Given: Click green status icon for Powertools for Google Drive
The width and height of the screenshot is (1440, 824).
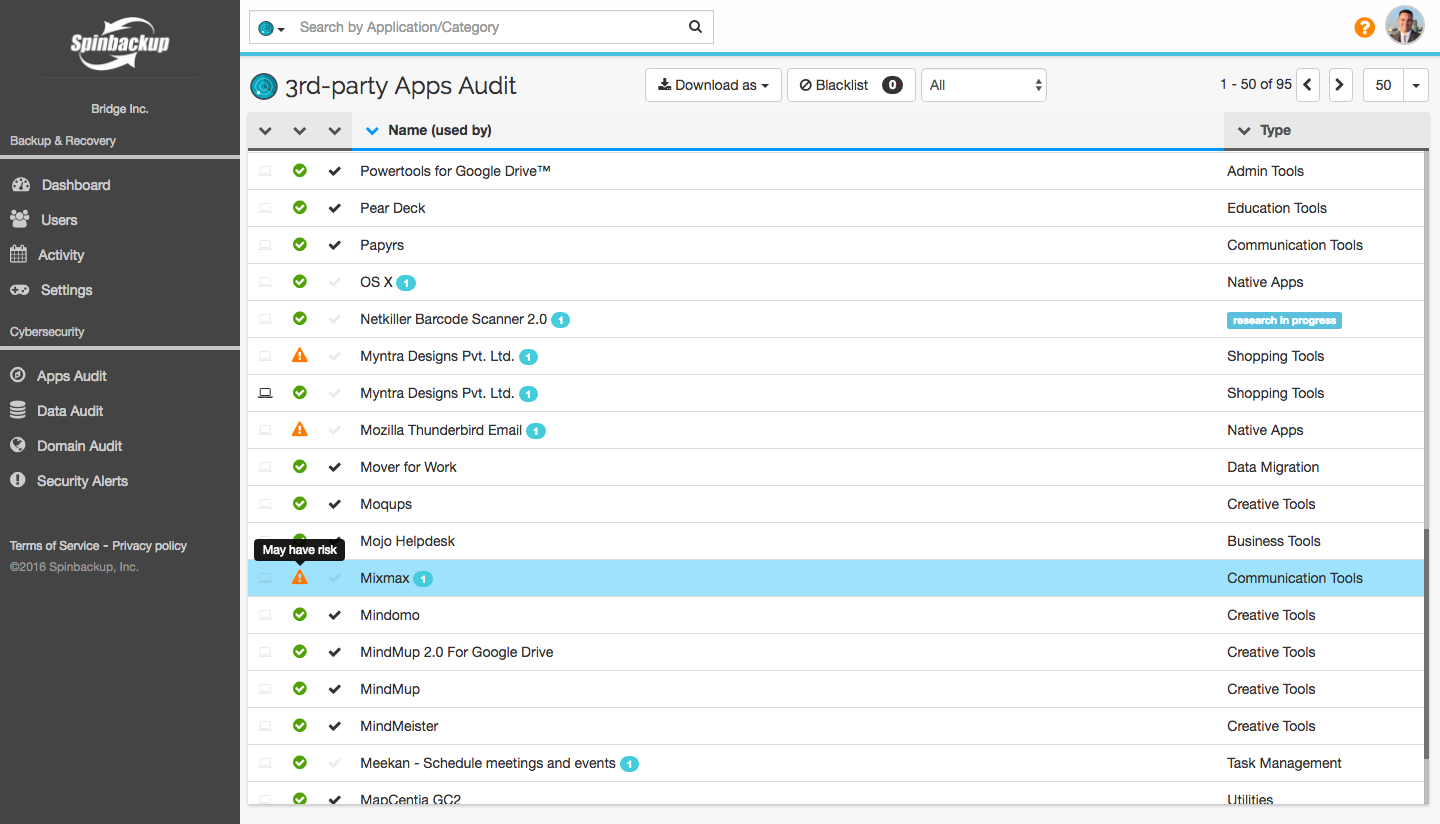Looking at the screenshot, I should point(300,171).
